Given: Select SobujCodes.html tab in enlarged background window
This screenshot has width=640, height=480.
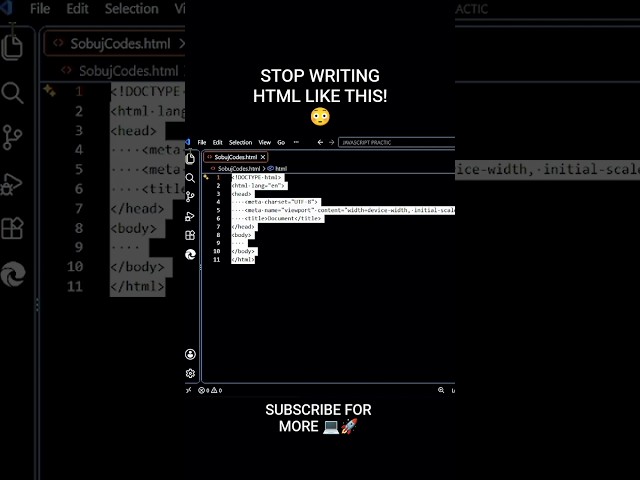Looking at the screenshot, I should click(x=114, y=43).
